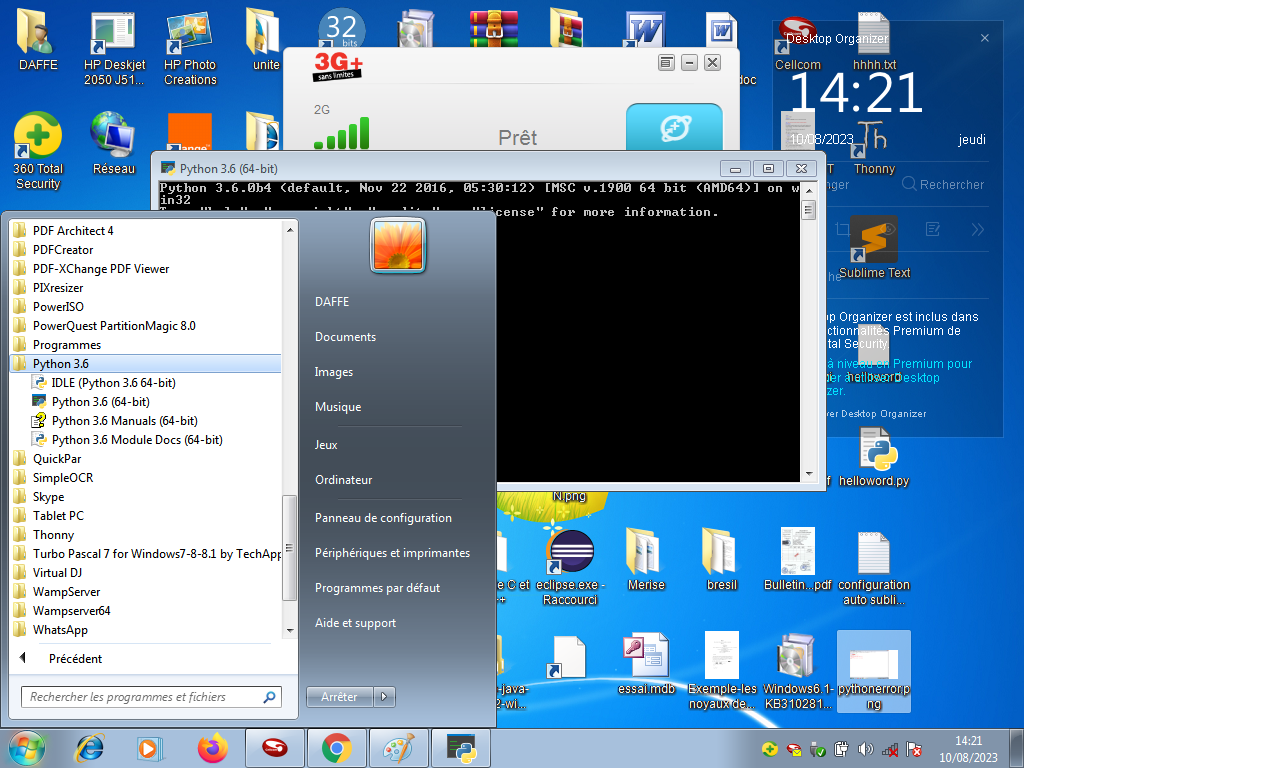This screenshot has height=768, width=1274.
Task: Open helloword.py desktop file
Action: click(874, 458)
